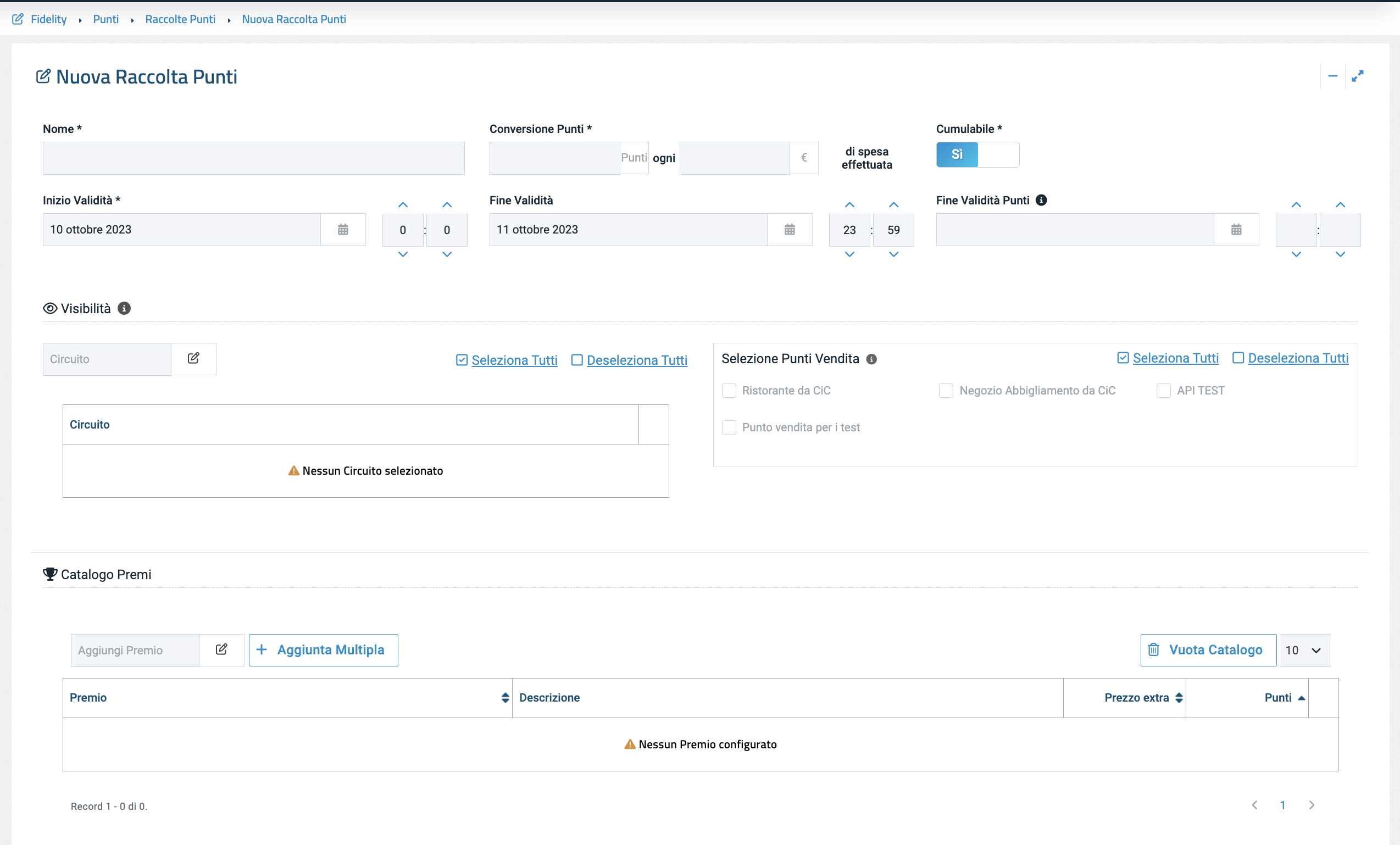This screenshot has height=845, width=1400.
Task: Open Inizio Validità calendar picker
Action: [343, 230]
